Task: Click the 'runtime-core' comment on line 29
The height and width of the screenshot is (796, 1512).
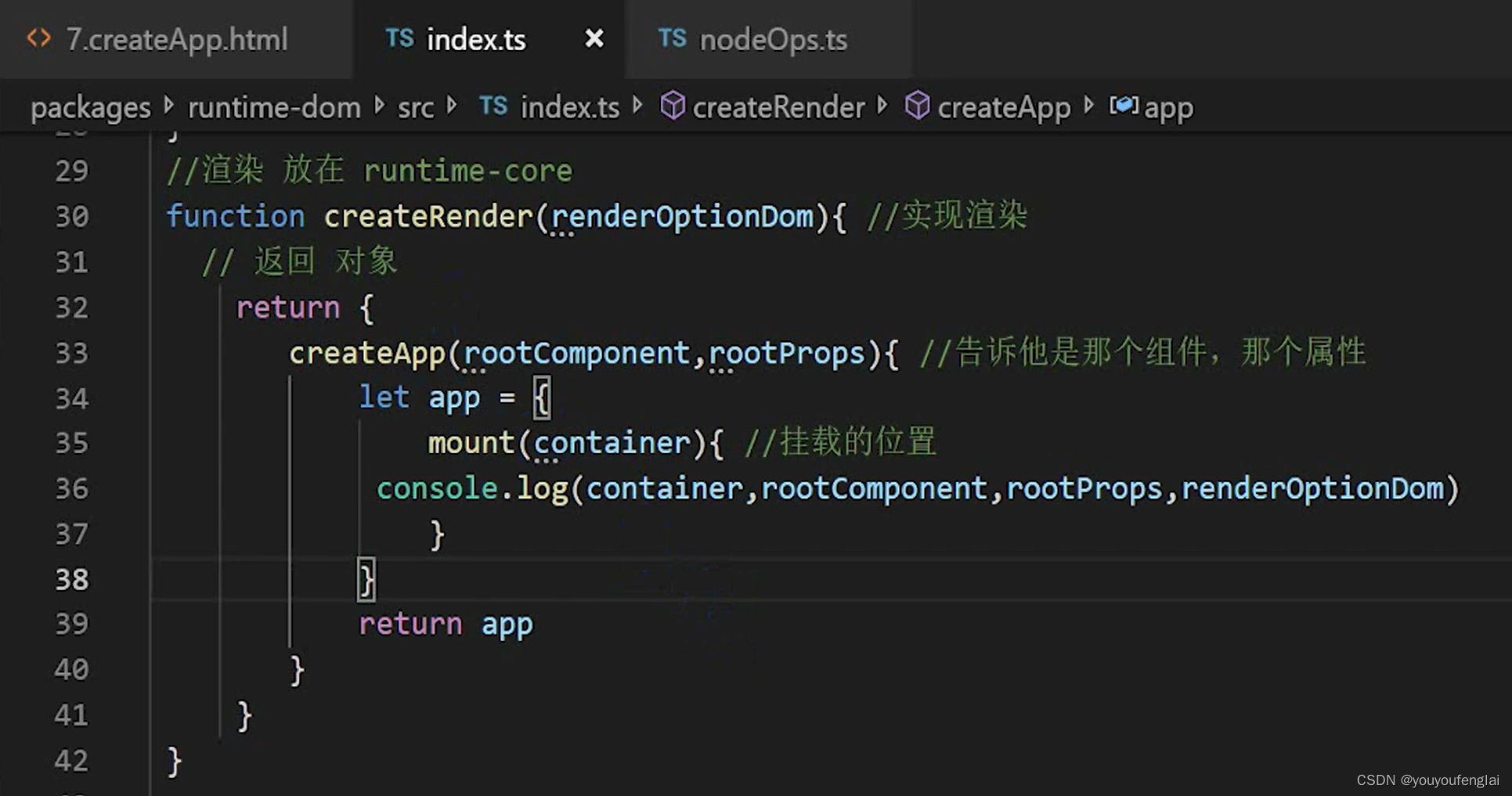Action: click(x=468, y=171)
